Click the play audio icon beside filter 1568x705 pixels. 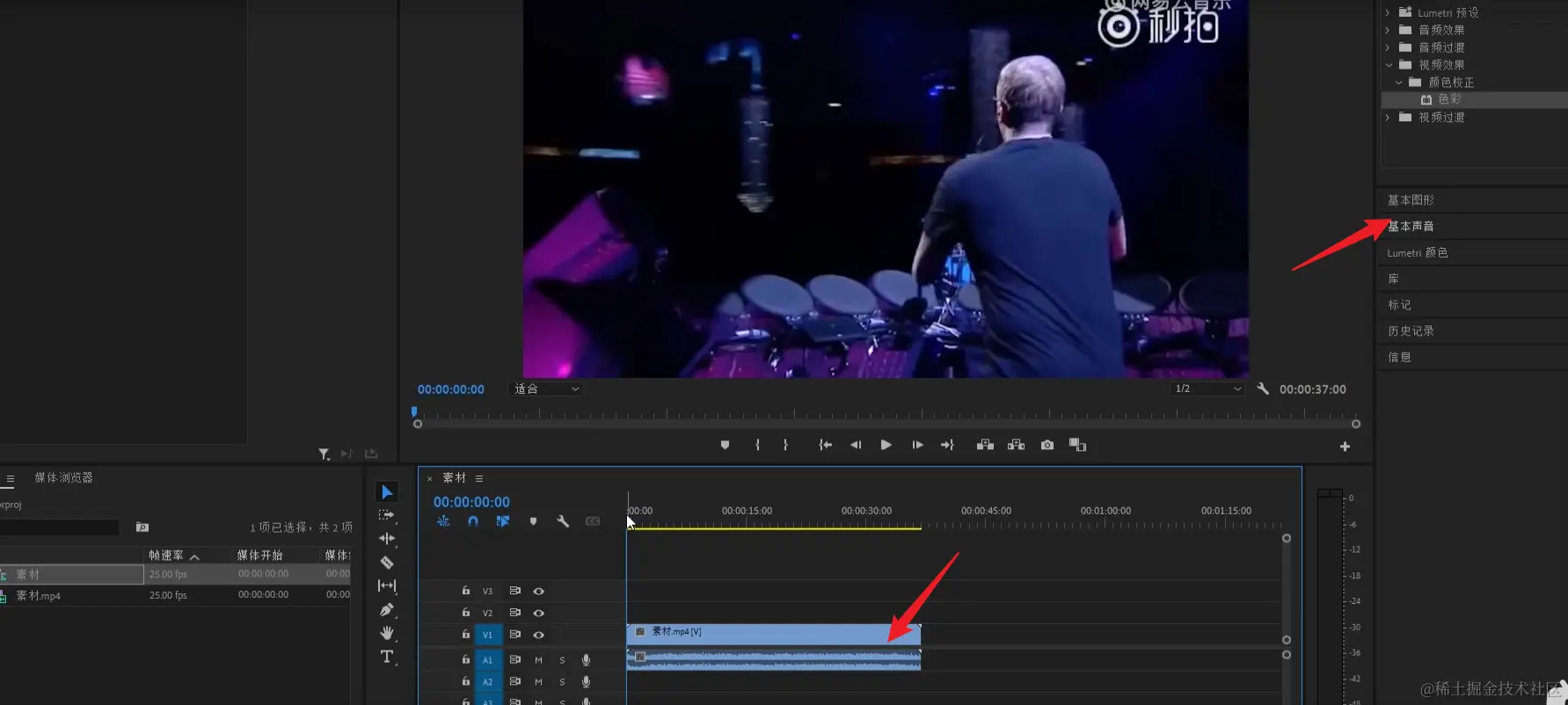point(346,454)
